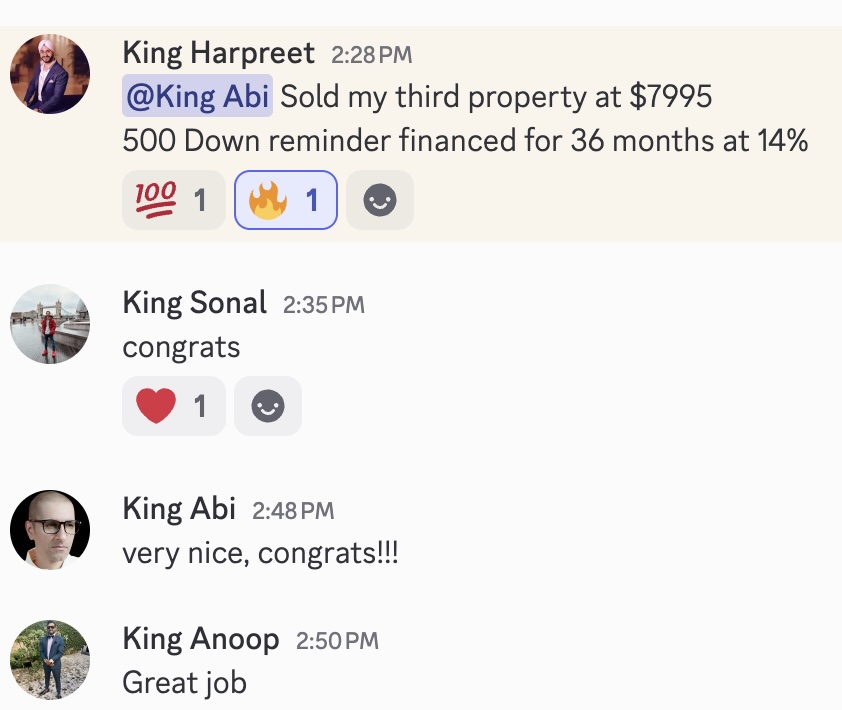
Task: Click the 2:50 PM message timestamp
Action: click(337, 641)
